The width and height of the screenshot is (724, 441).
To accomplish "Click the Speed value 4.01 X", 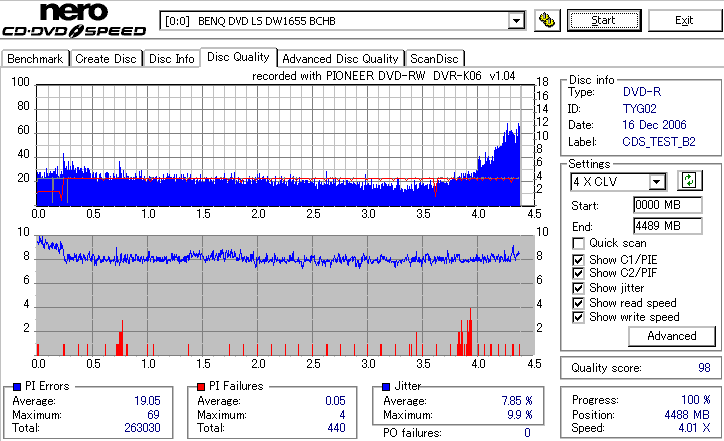I will coord(694,428).
